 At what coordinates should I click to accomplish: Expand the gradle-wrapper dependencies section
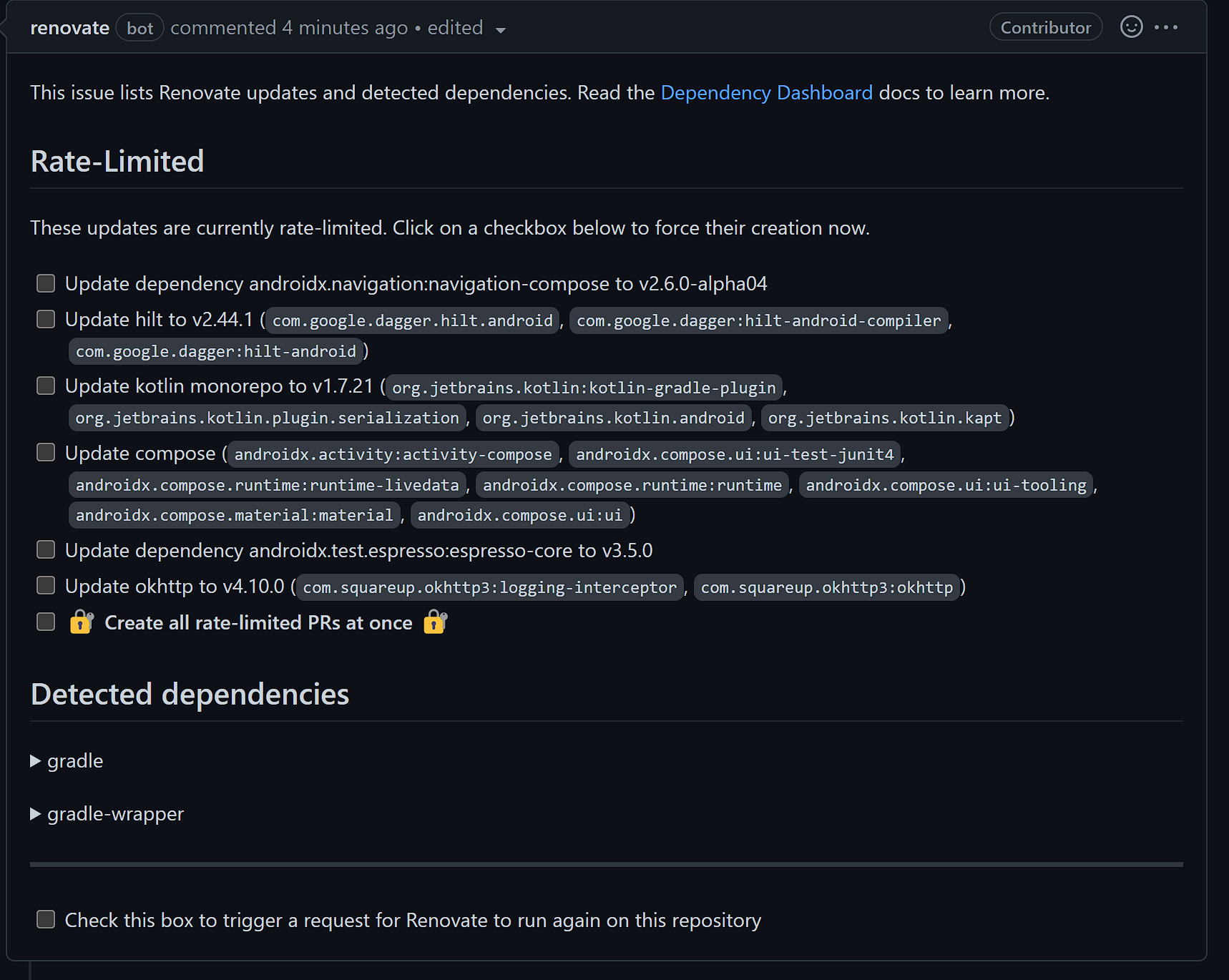coord(107,814)
